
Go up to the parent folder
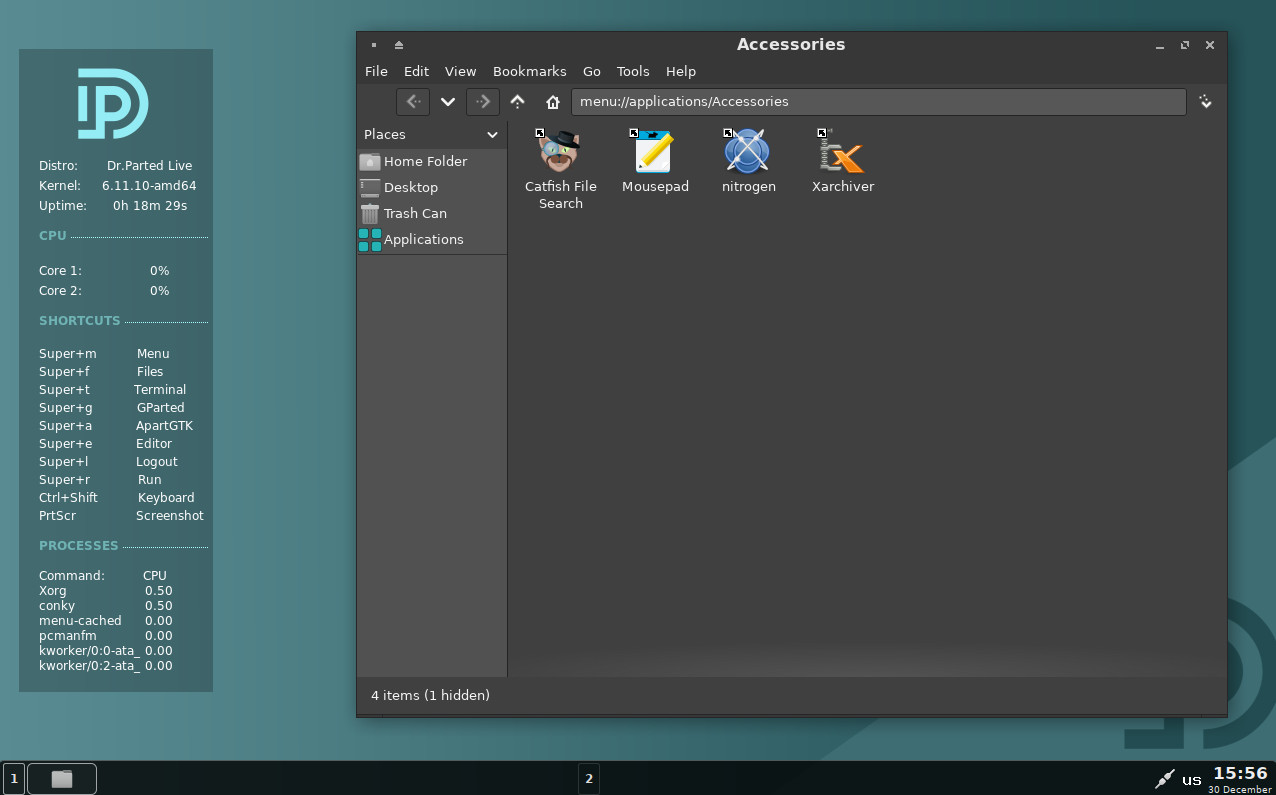point(517,102)
